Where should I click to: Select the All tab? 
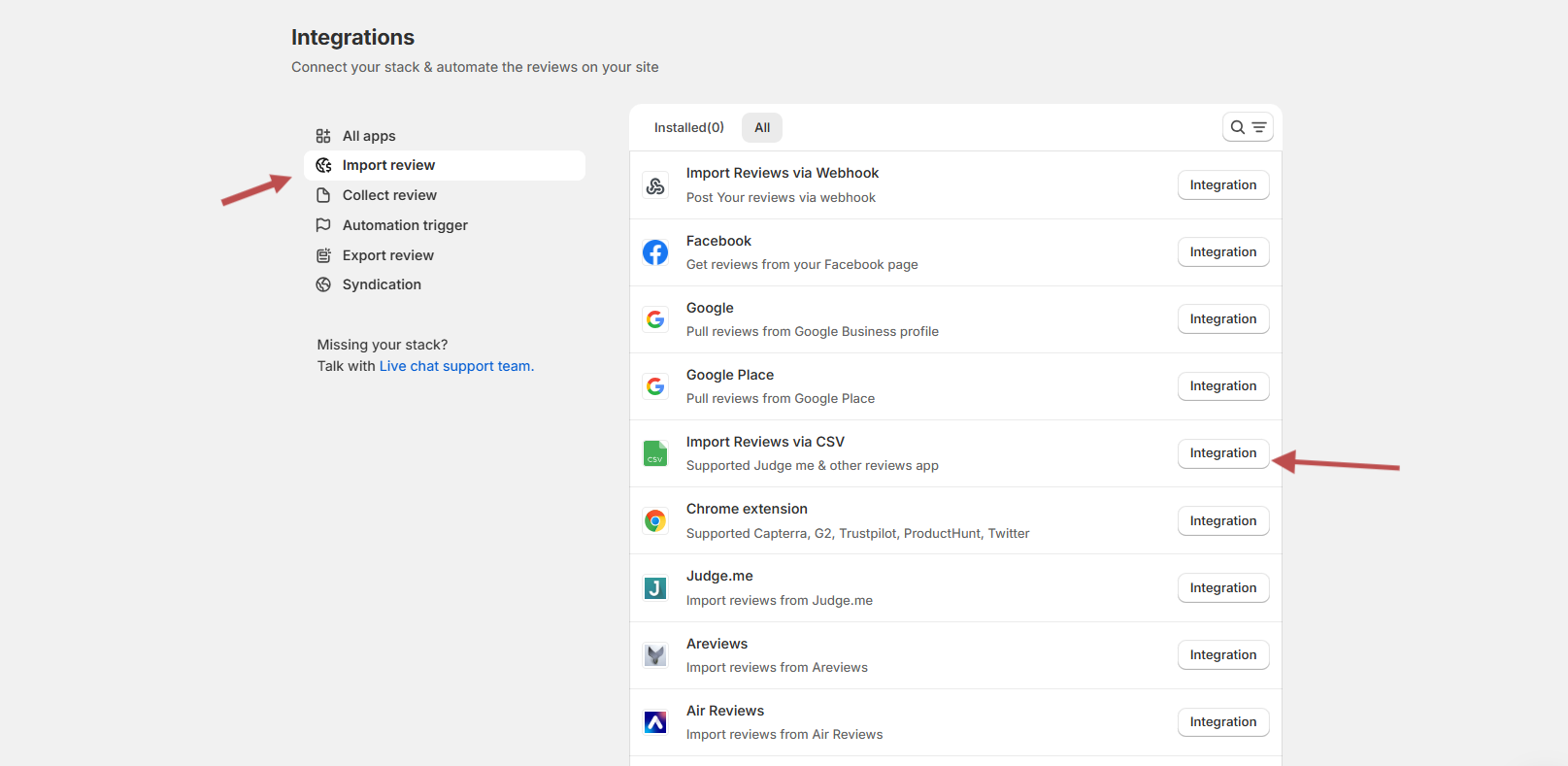[x=762, y=127]
